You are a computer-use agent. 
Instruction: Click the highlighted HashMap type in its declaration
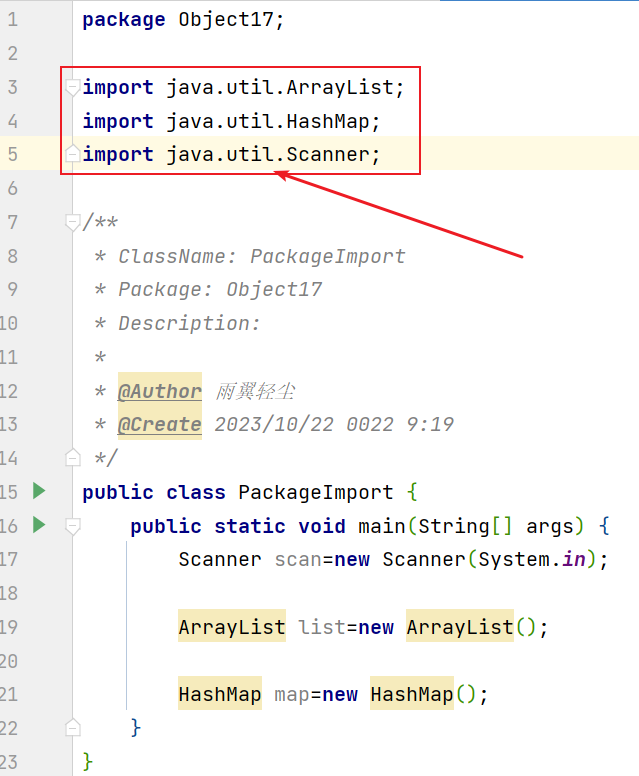(220, 694)
